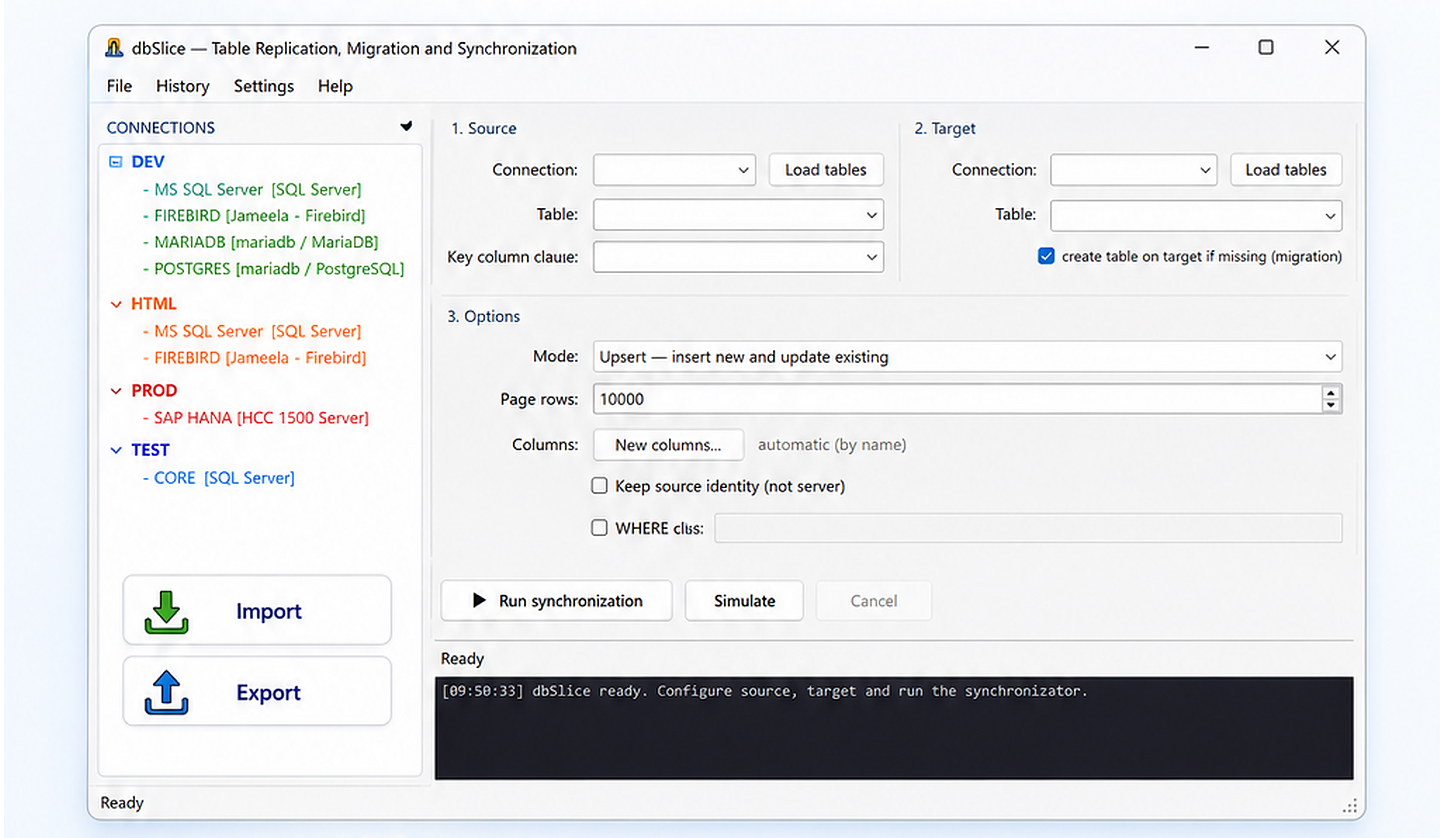This screenshot has width=1440, height=838.
Task: Select SAP HANA [HCC 1500 Server] connection
Action: point(256,418)
